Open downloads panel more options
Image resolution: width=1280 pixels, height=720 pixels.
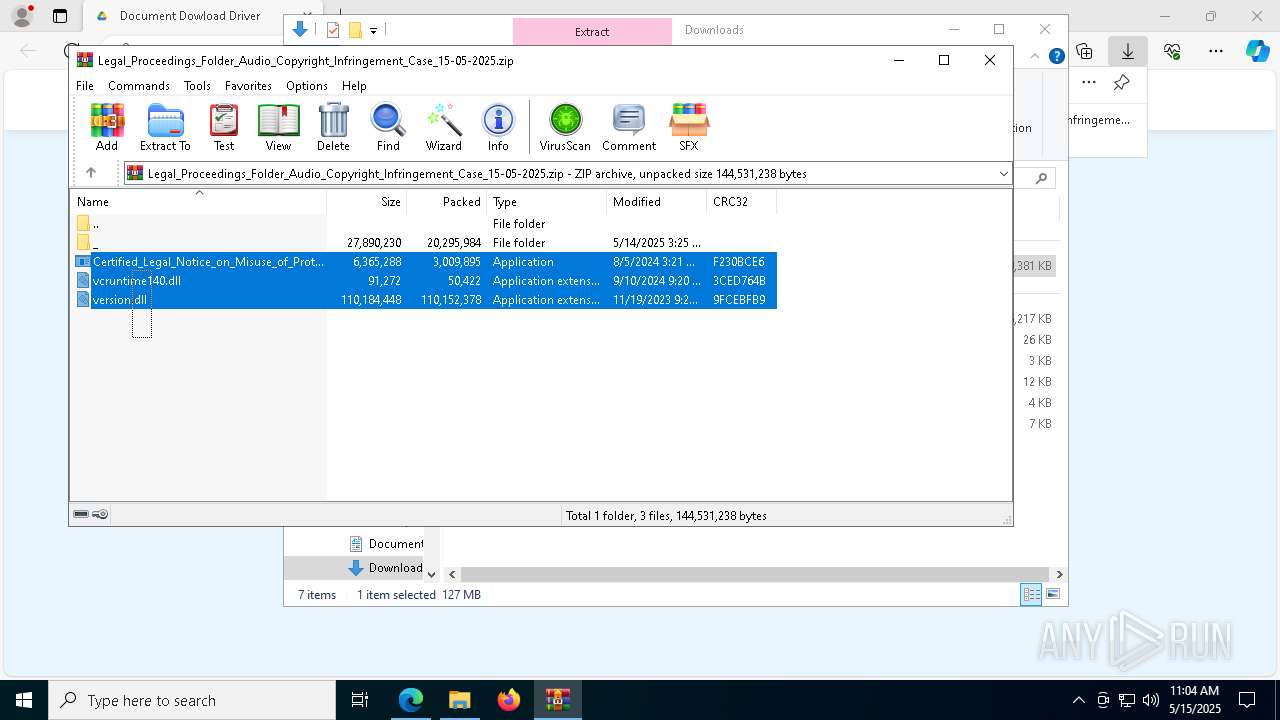(x=1089, y=83)
